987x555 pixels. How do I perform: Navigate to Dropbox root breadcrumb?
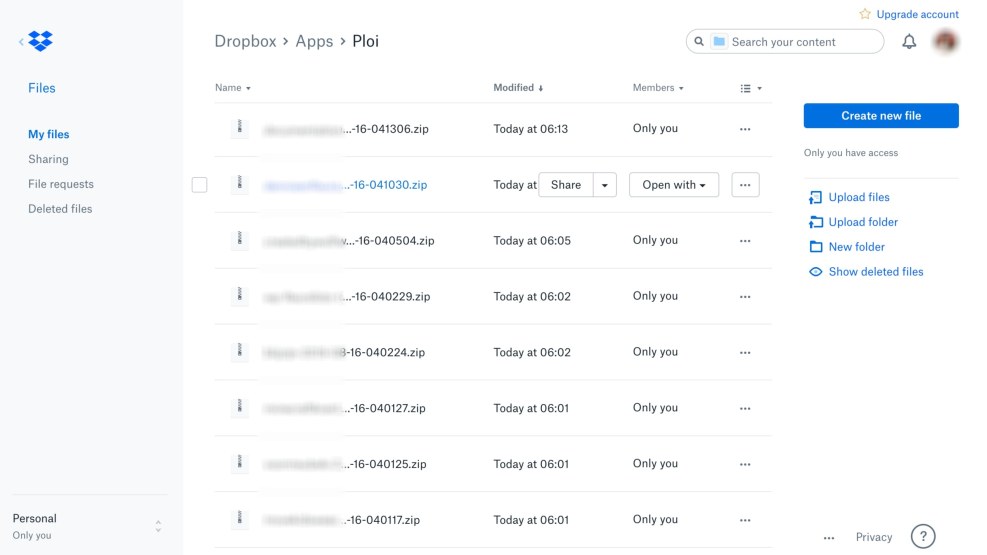click(245, 41)
